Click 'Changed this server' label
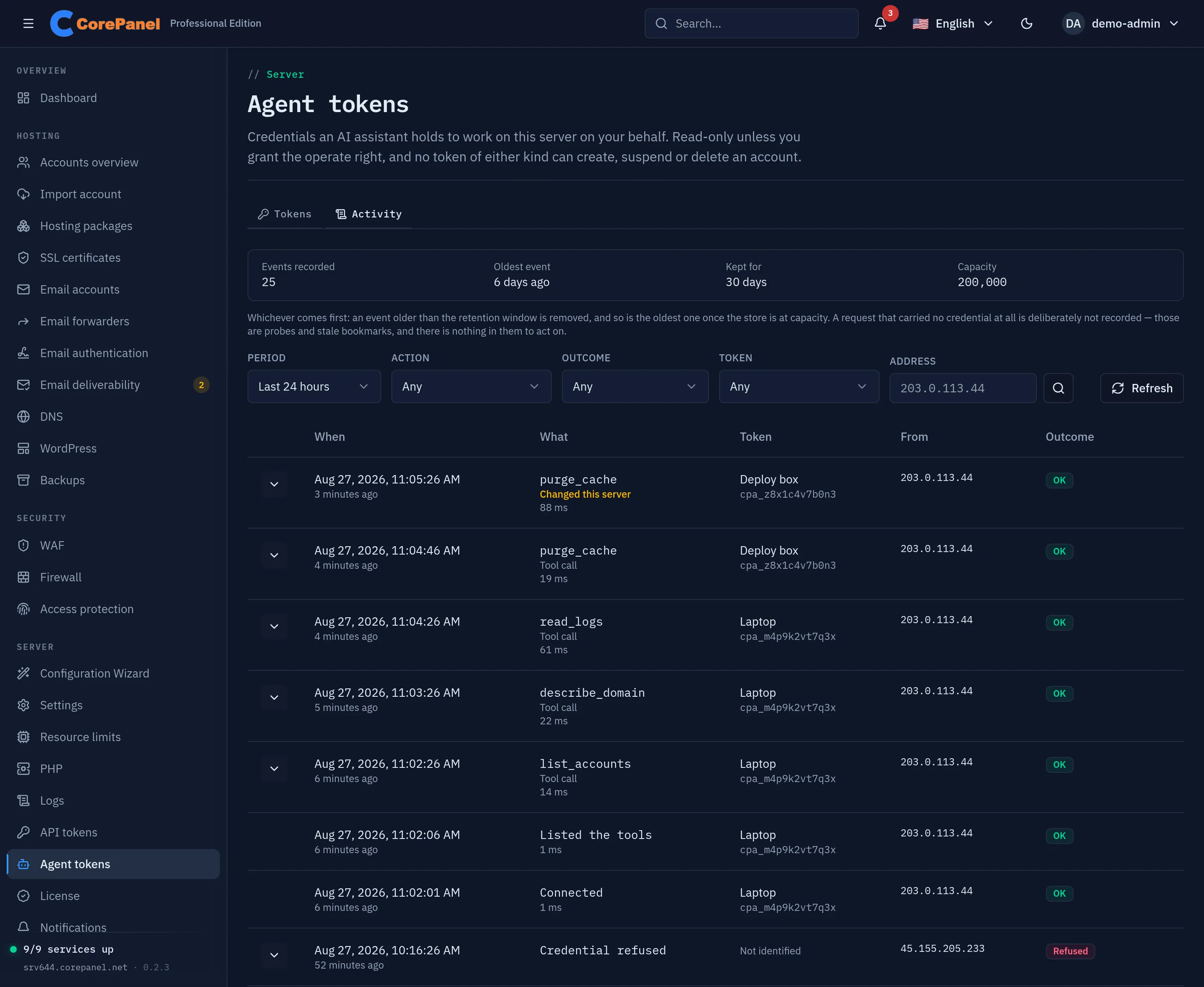This screenshot has height=987, width=1204. [x=585, y=495]
